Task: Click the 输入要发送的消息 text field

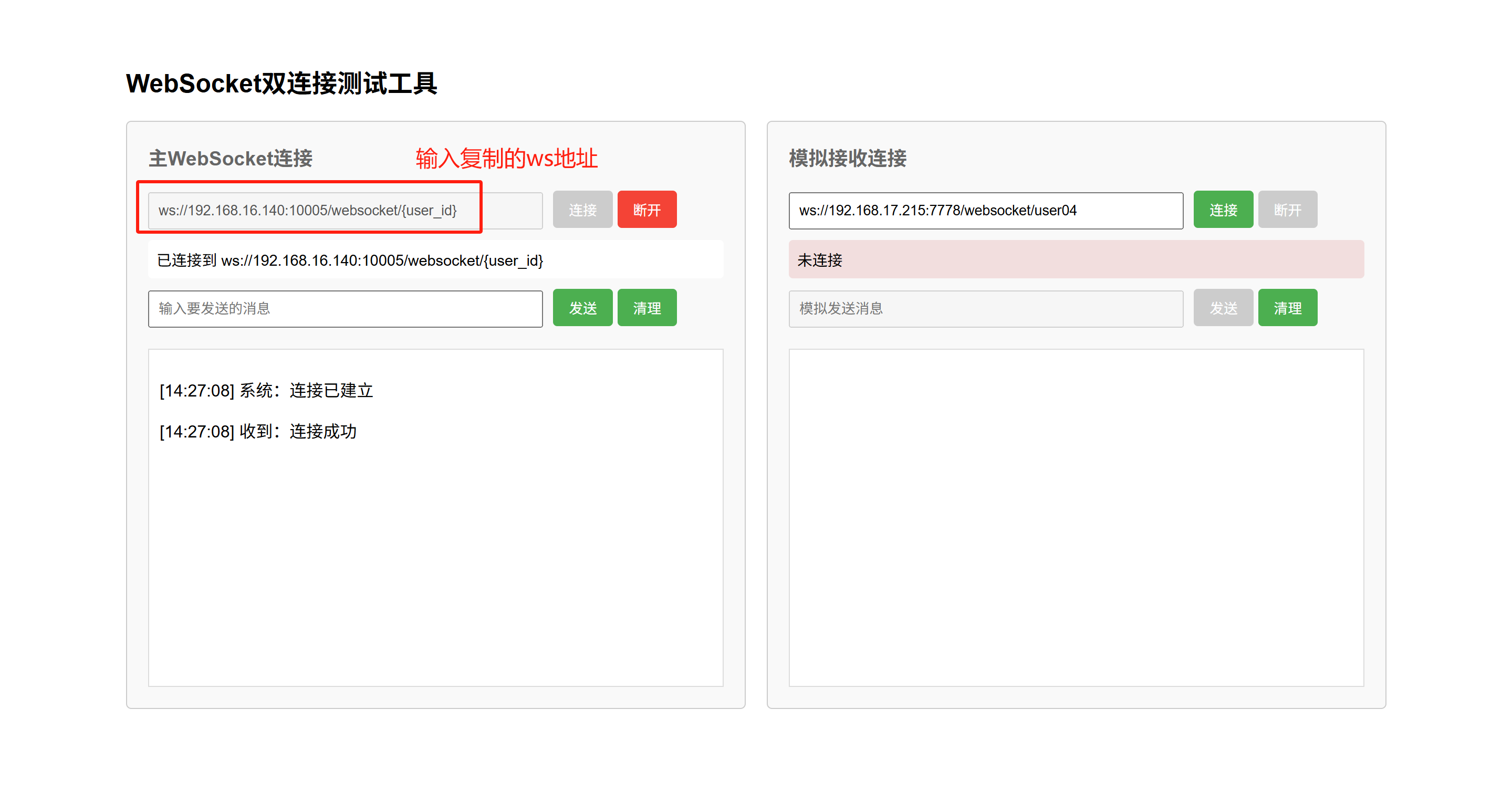Action: pos(345,309)
